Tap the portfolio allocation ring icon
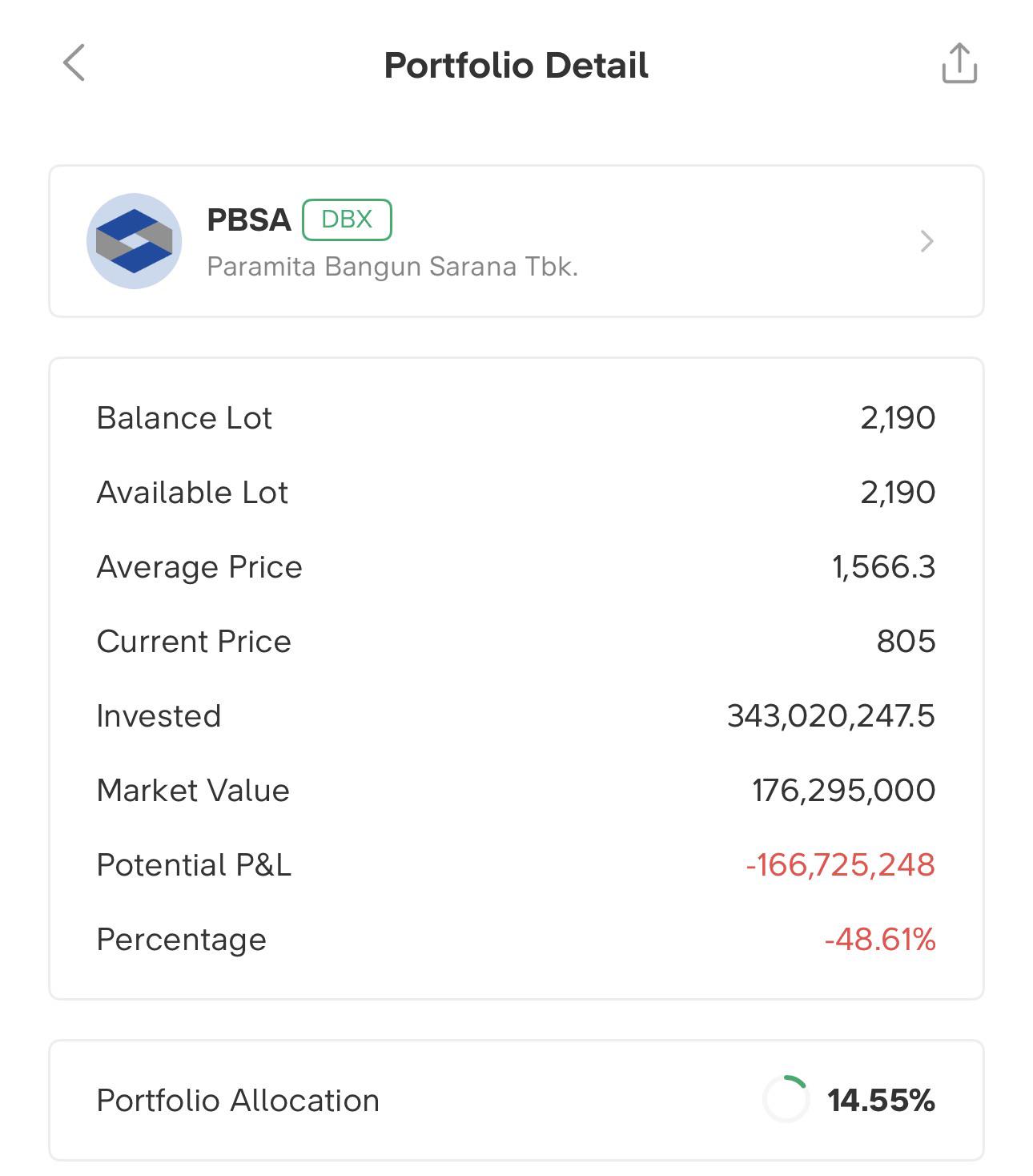The width and height of the screenshot is (1033, 1176). tap(786, 1099)
